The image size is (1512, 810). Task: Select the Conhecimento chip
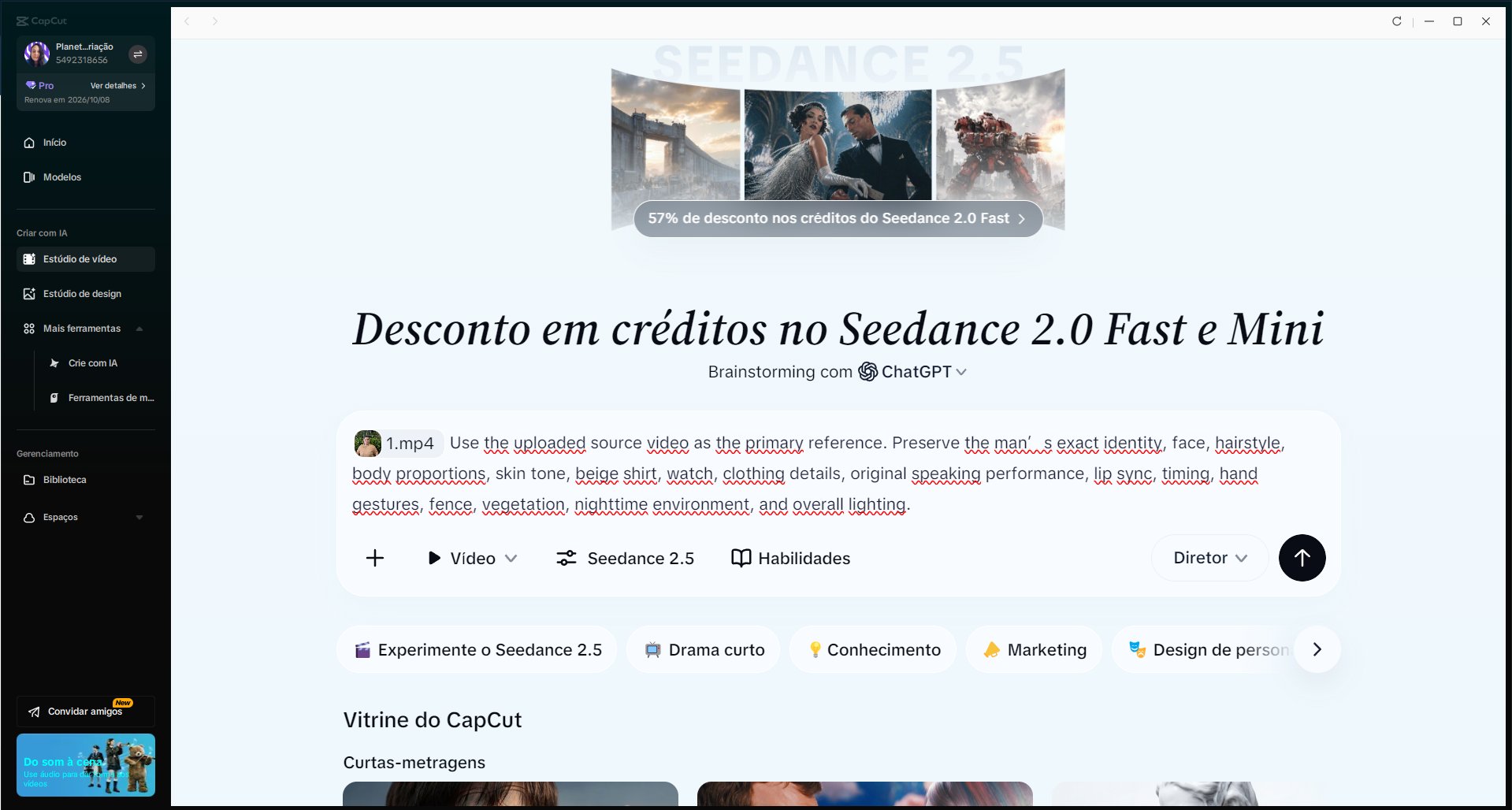coord(873,650)
